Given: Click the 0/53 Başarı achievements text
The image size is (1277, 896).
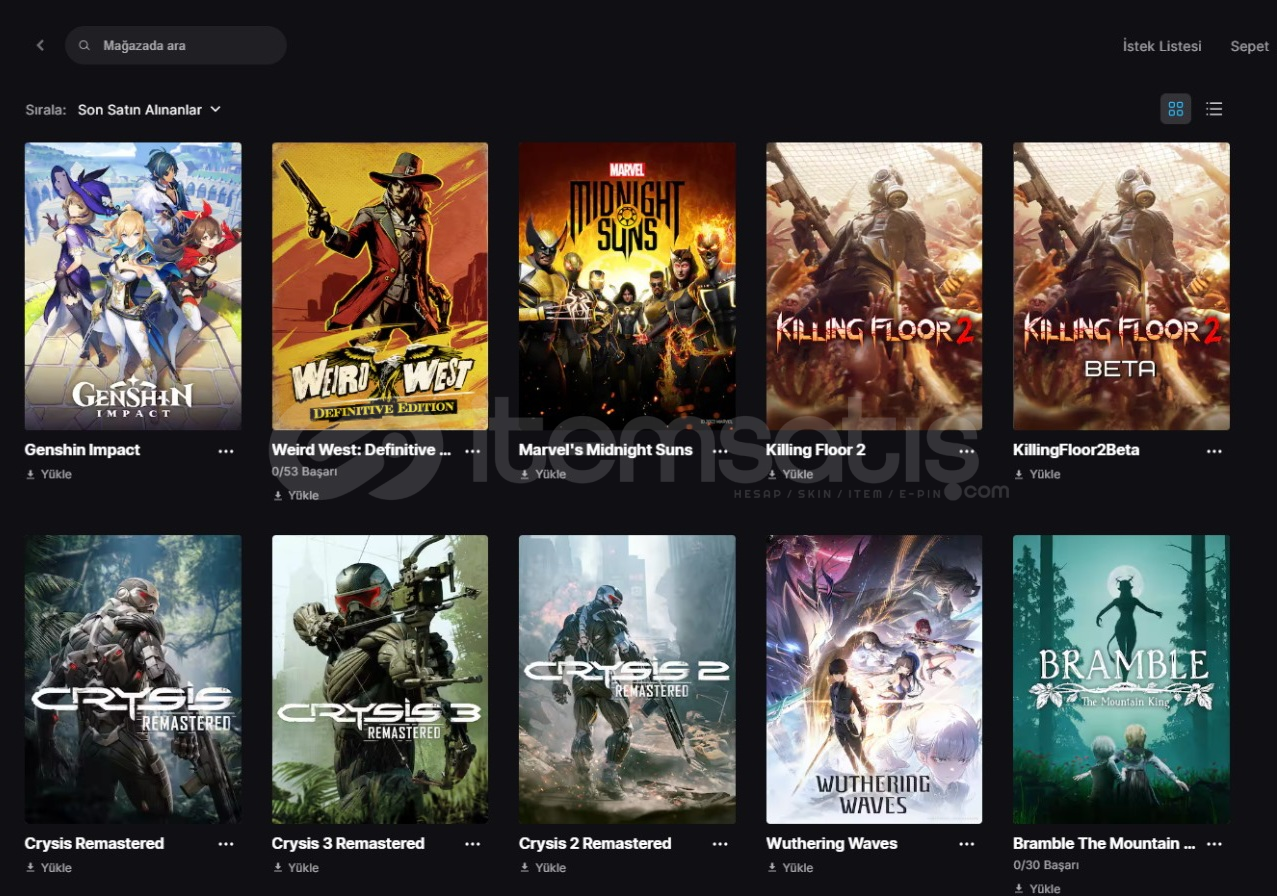Looking at the screenshot, I should (x=304, y=471).
